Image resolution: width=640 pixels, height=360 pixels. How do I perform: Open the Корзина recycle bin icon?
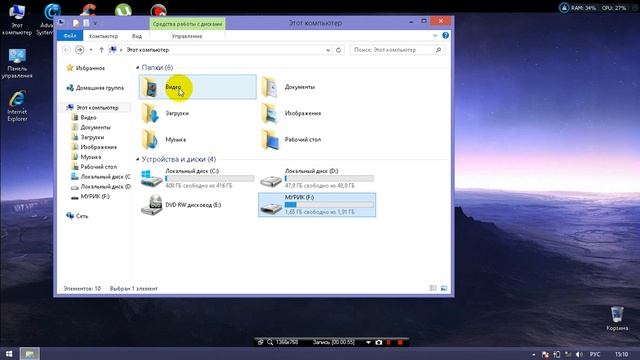click(x=617, y=318)
